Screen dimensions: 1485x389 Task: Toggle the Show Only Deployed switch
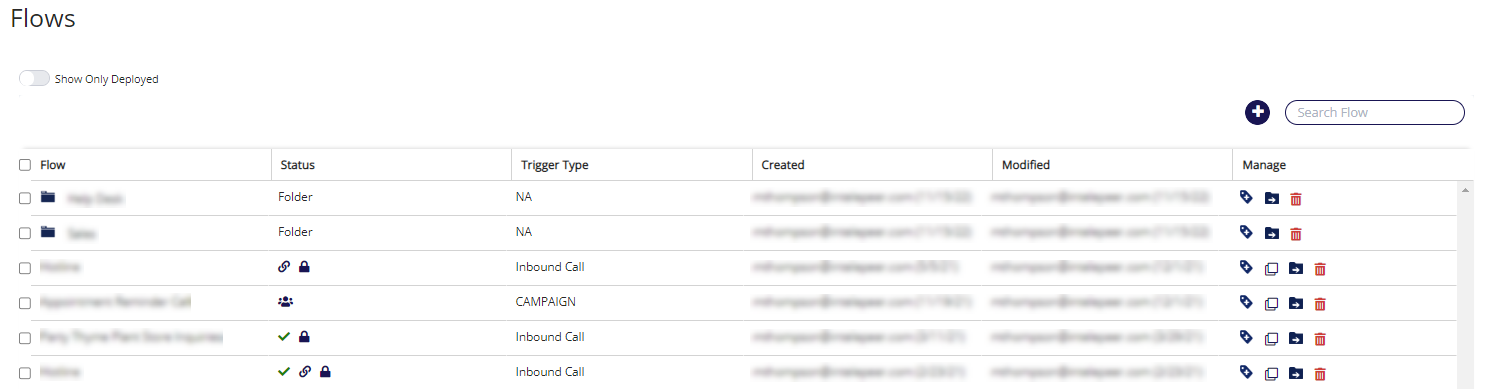click(x=34, y=78)
